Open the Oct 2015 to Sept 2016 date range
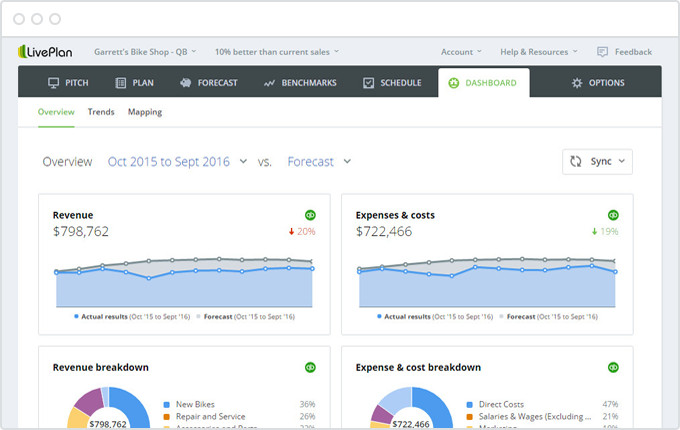 click(169, 162)
